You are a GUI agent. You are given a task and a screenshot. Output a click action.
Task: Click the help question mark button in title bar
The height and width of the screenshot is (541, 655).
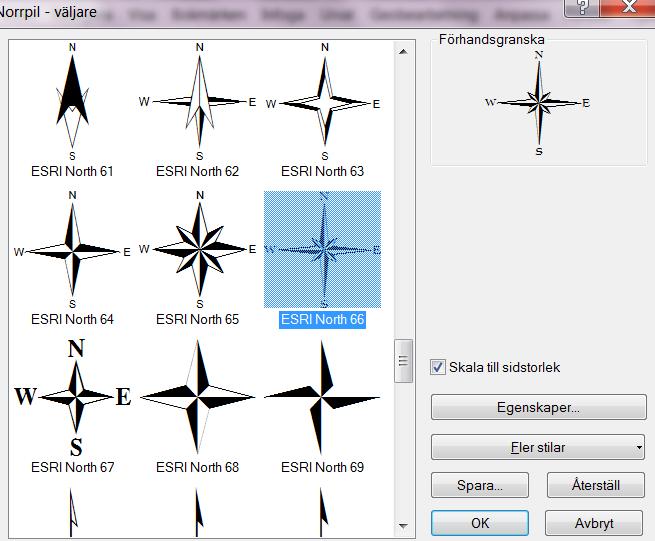point(581,8)
